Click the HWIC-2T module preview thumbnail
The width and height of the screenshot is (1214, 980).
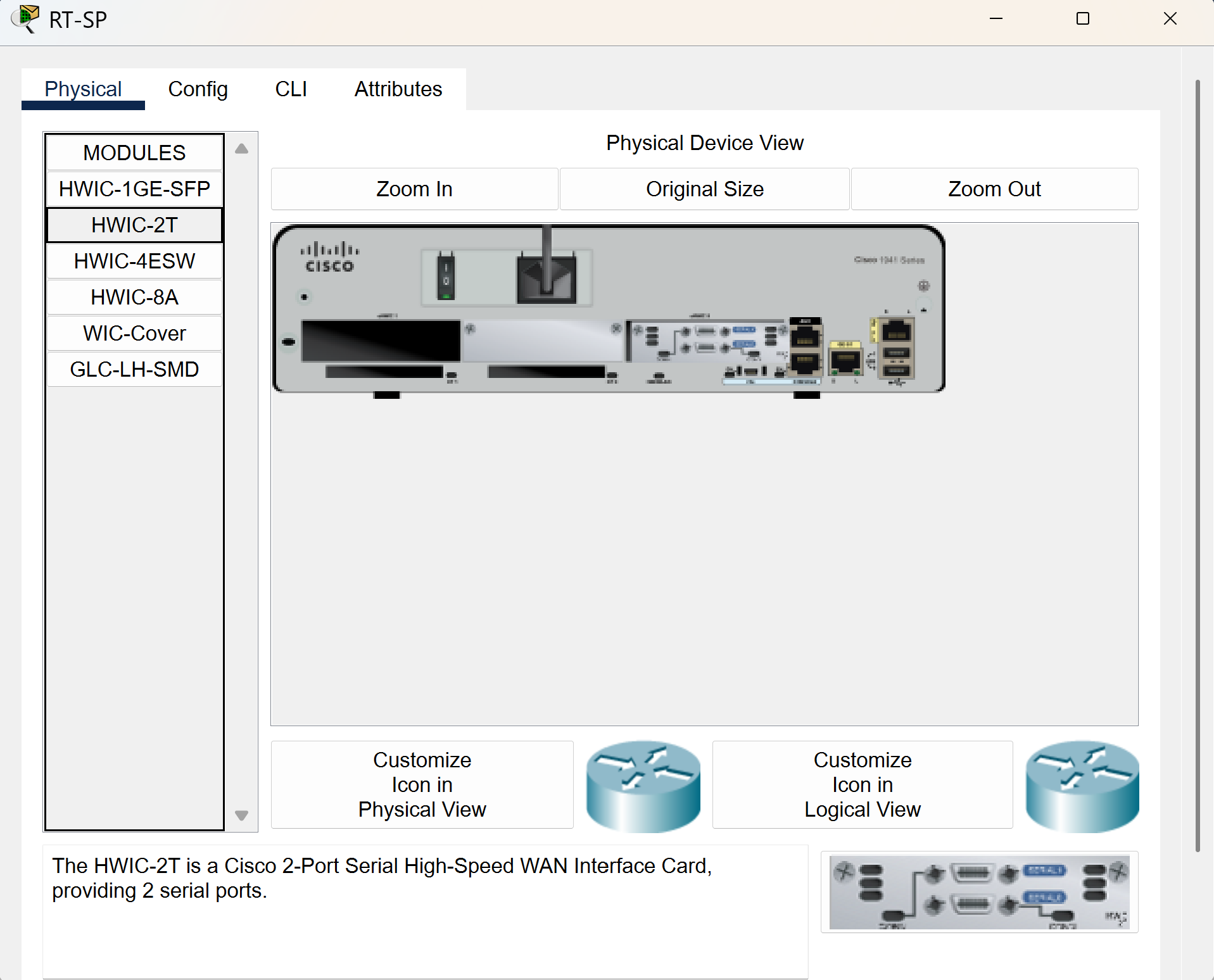(979, 892)
